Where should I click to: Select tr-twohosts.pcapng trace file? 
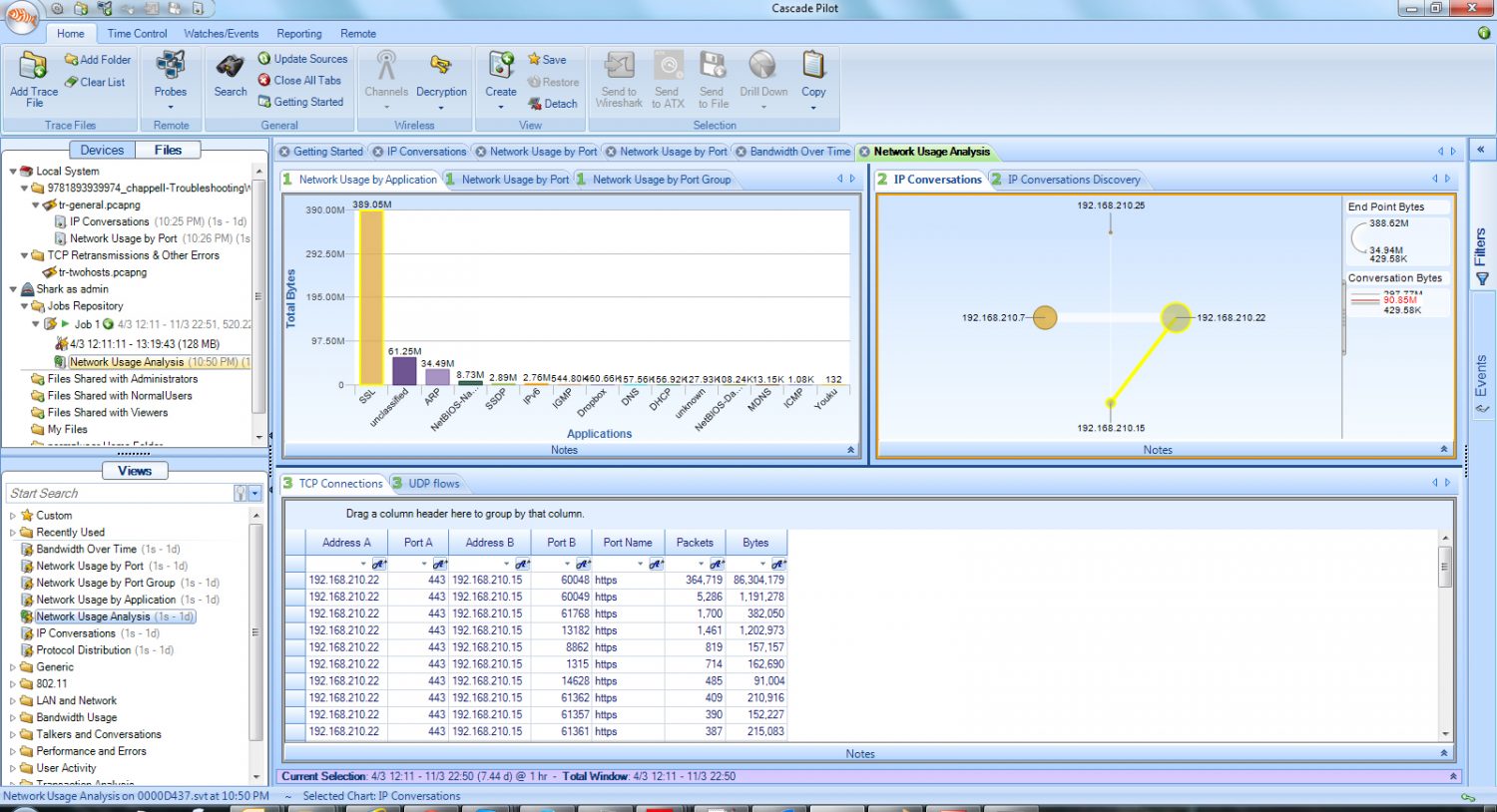[x=102, y=272]
